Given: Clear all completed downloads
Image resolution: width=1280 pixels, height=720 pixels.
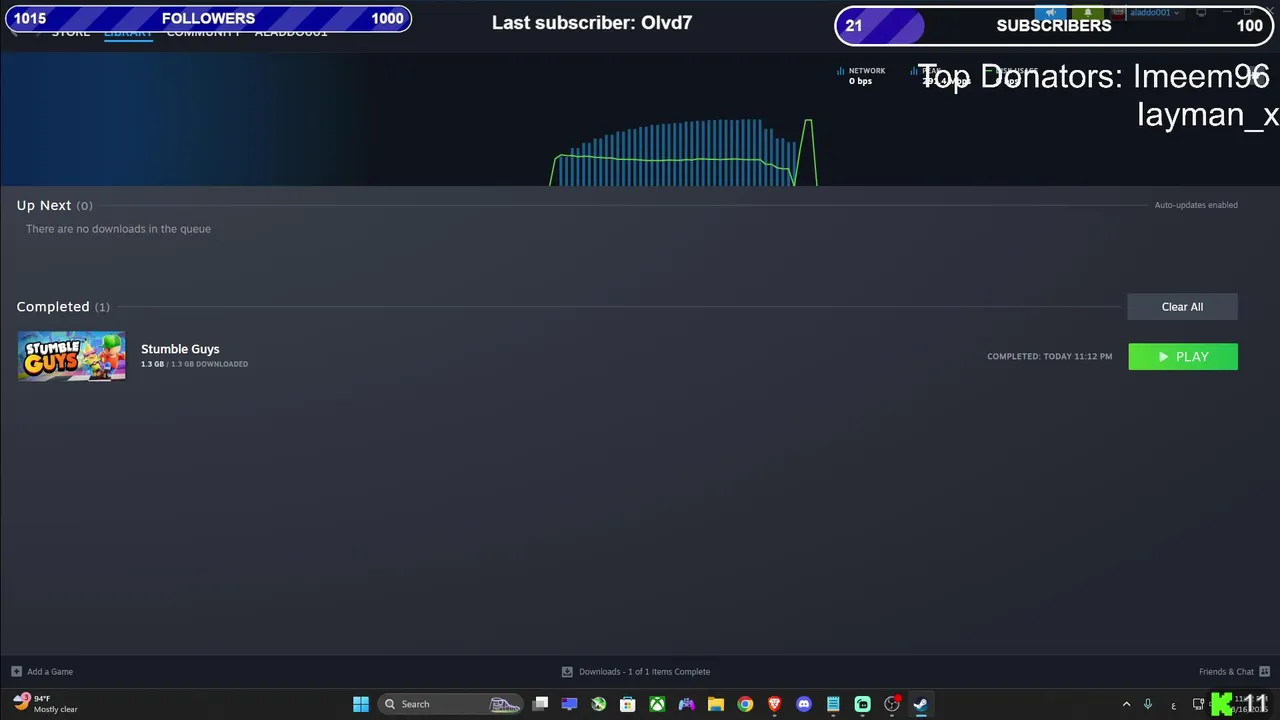Looking at the screenshot, I should [1182, 307].
